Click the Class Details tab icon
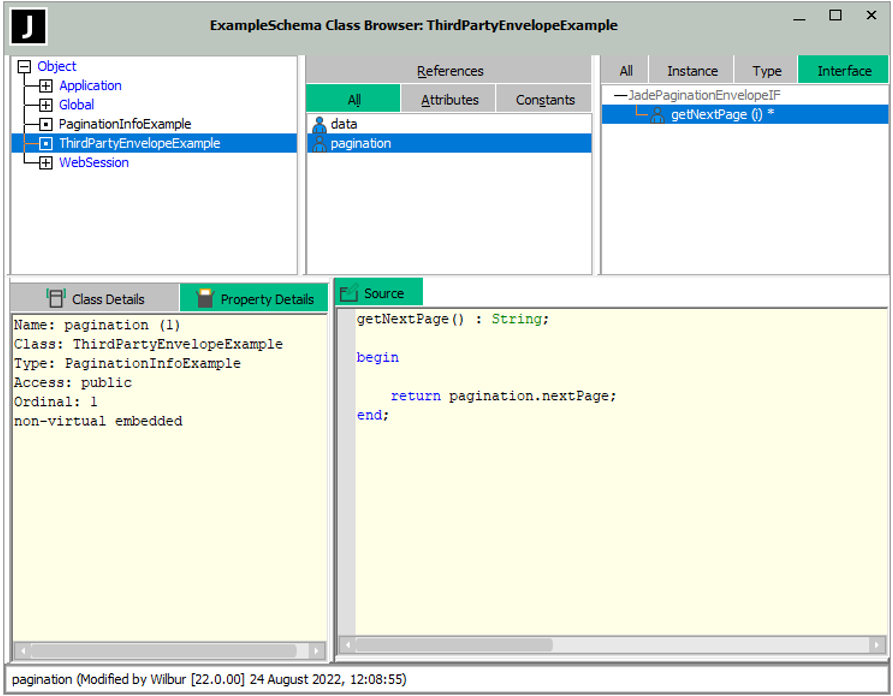Viewport: 893px width, 696px height. pos(56,298)
